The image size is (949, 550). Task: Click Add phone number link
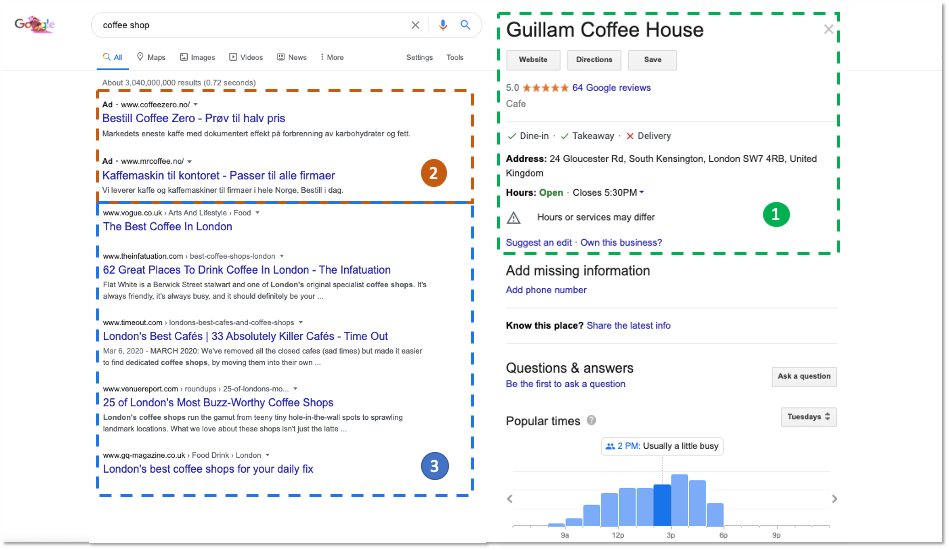point(546,290)
